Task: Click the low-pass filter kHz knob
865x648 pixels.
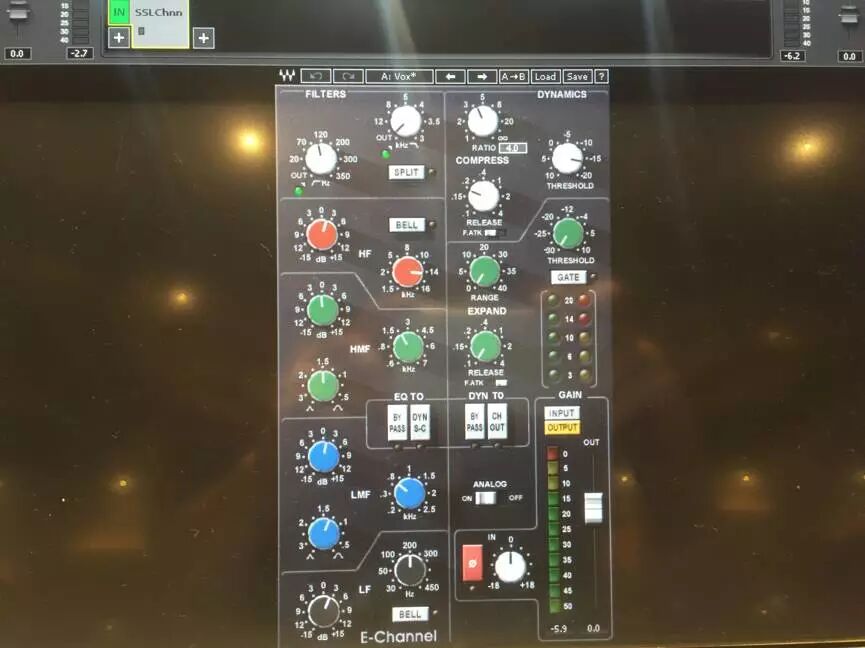Action: click(405, 121)
